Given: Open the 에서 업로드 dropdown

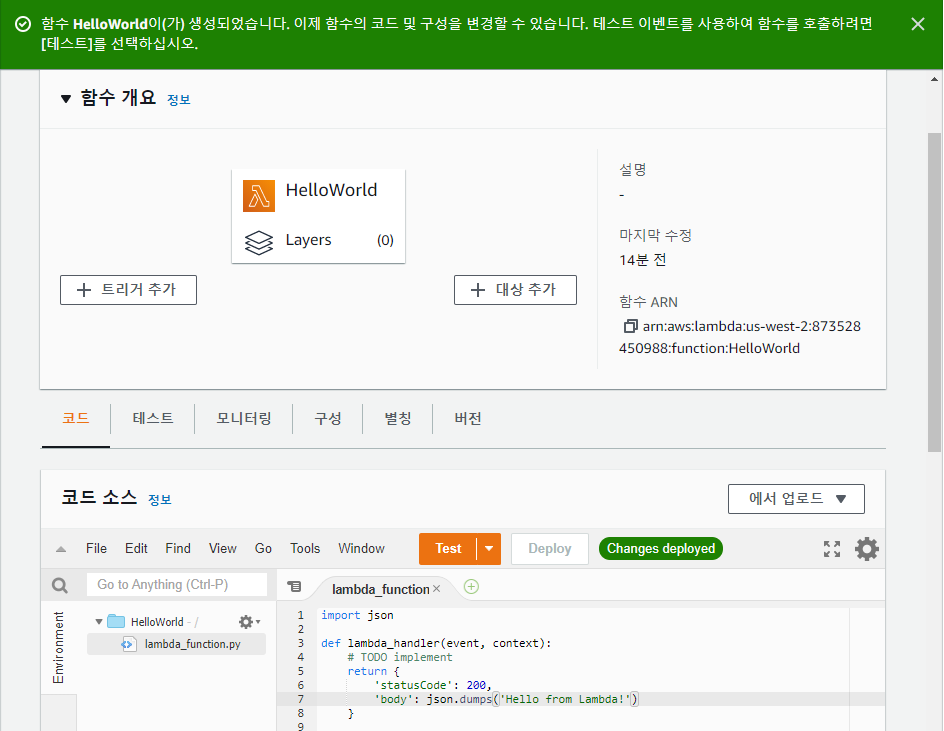Looking at the screenshot, I should [796, 499].
